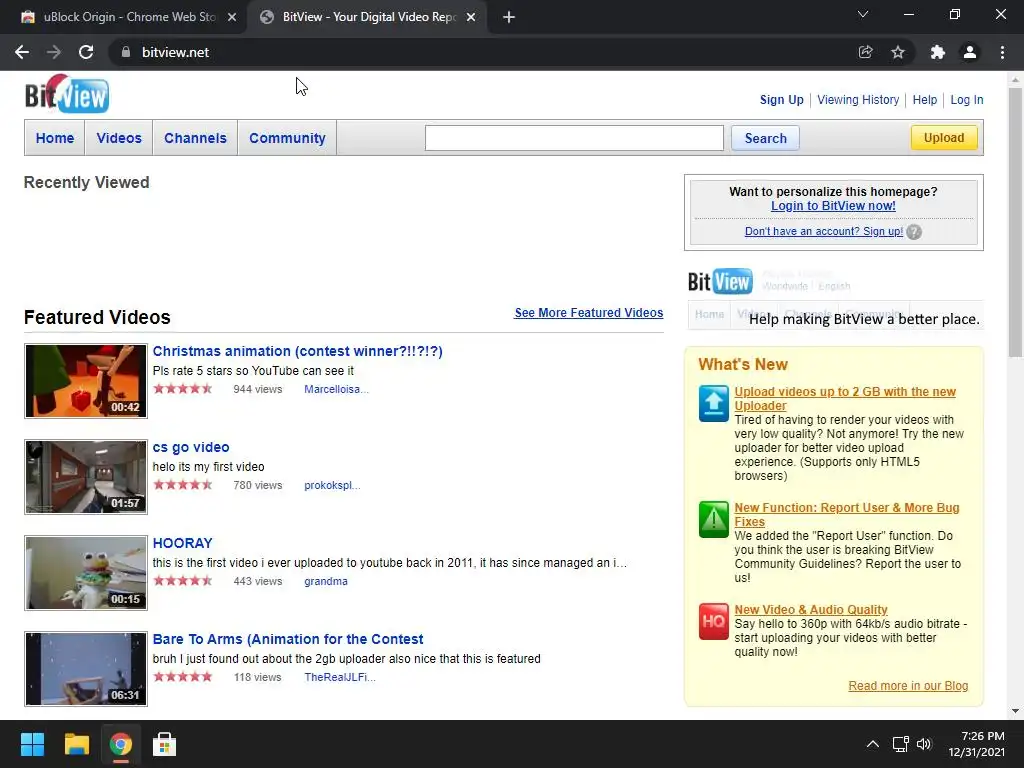Click the BitView logo in the header
This screenshot has height=768, width=1024.
pos(67,94)
